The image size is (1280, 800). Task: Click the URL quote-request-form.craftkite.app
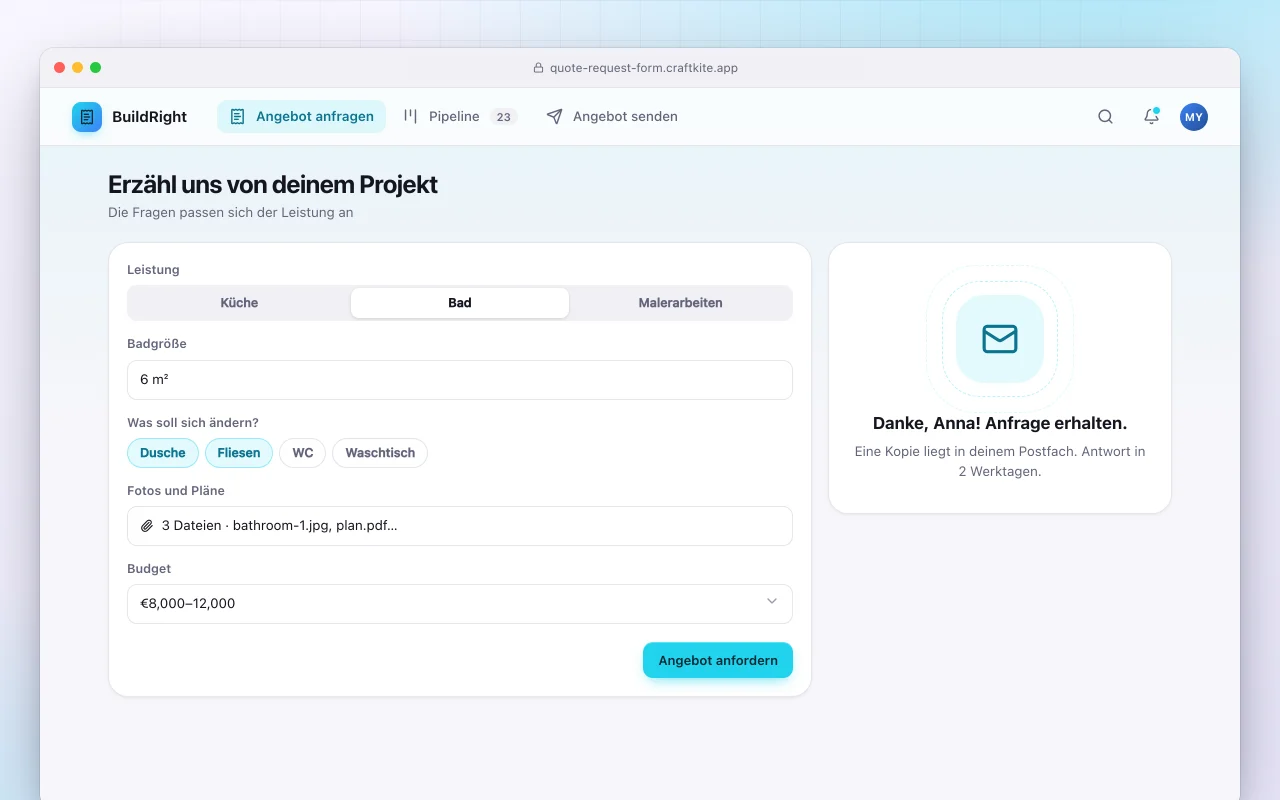tap(644, 68)
